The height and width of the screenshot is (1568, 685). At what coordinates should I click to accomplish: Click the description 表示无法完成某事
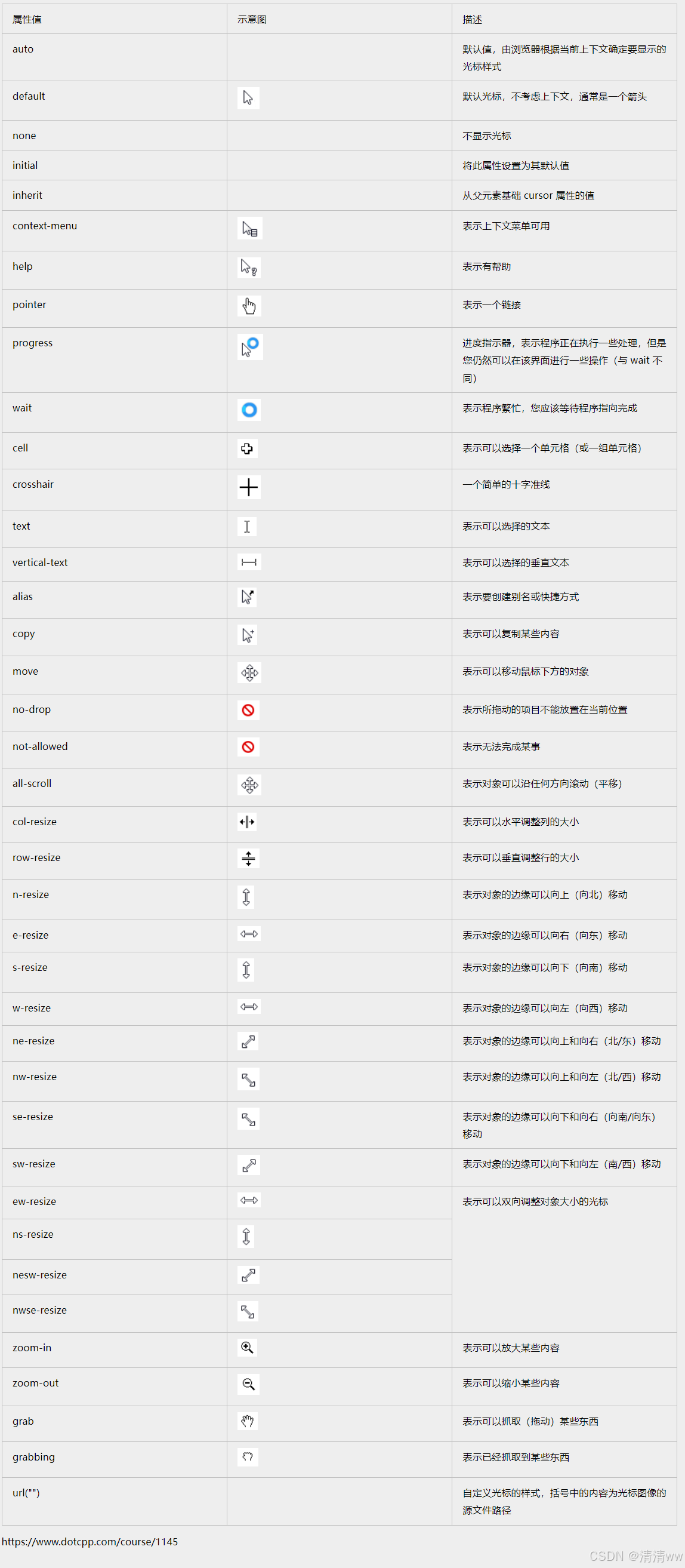point(501,747)
